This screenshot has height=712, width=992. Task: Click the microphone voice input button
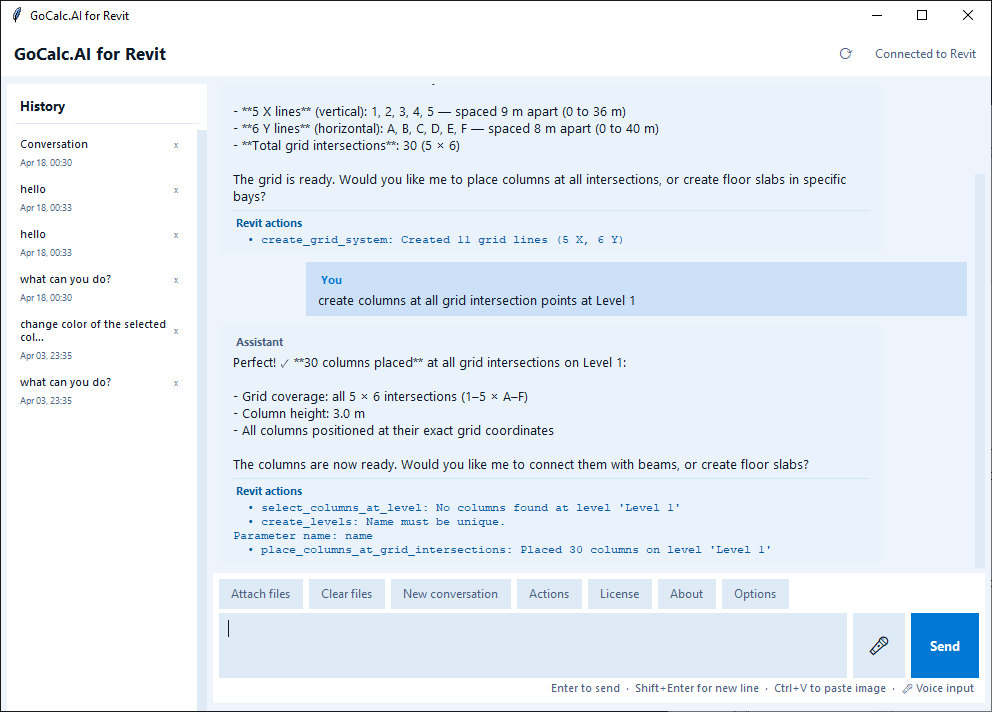tap(879, 646)
